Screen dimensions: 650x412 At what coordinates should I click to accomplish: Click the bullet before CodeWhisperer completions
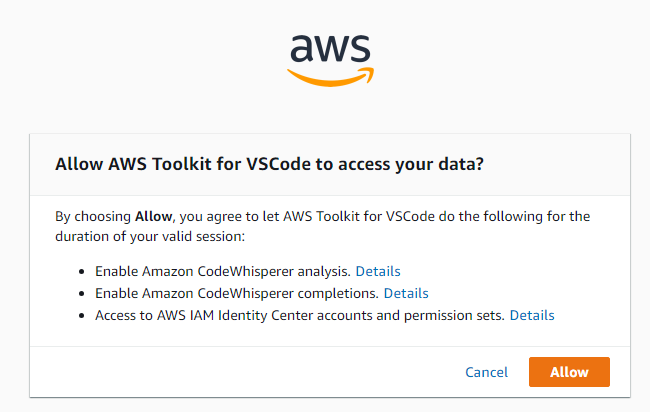[82, 294]
